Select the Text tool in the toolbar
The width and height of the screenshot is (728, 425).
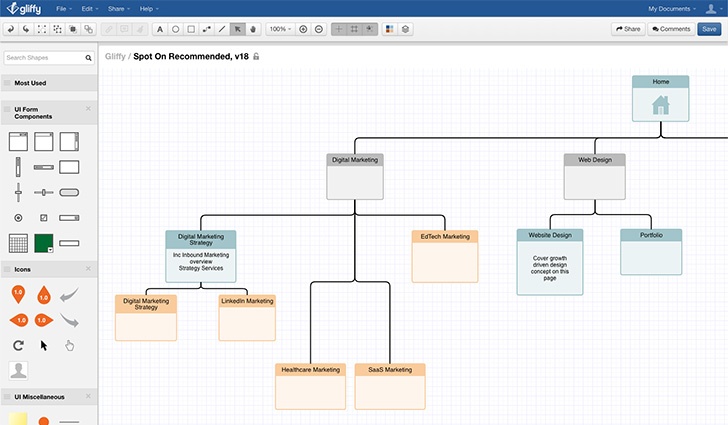click(160, 29)
